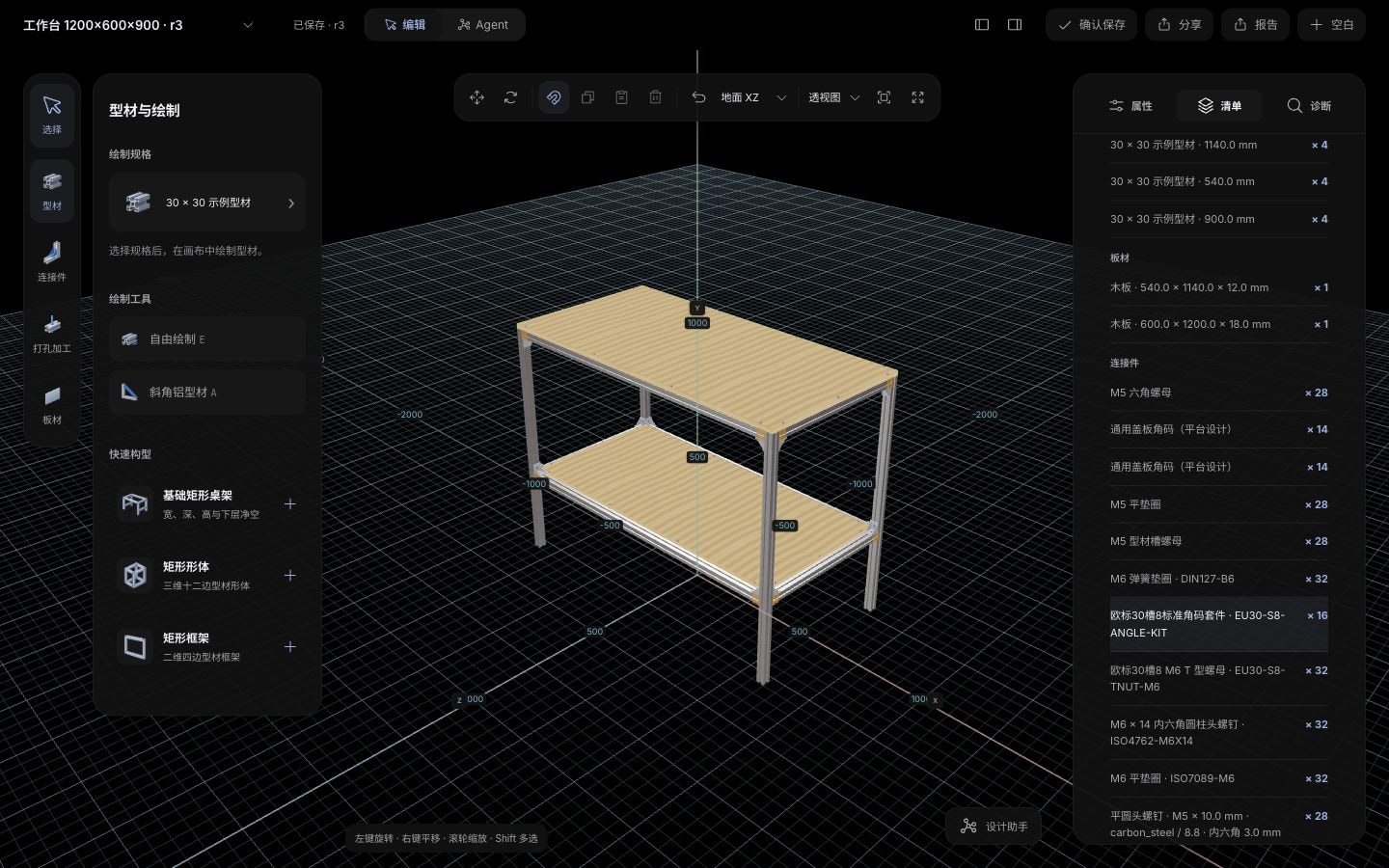Screen dimensions: 1389x868
Task: Open the 透视图 view dropdown
Action: 834,97
